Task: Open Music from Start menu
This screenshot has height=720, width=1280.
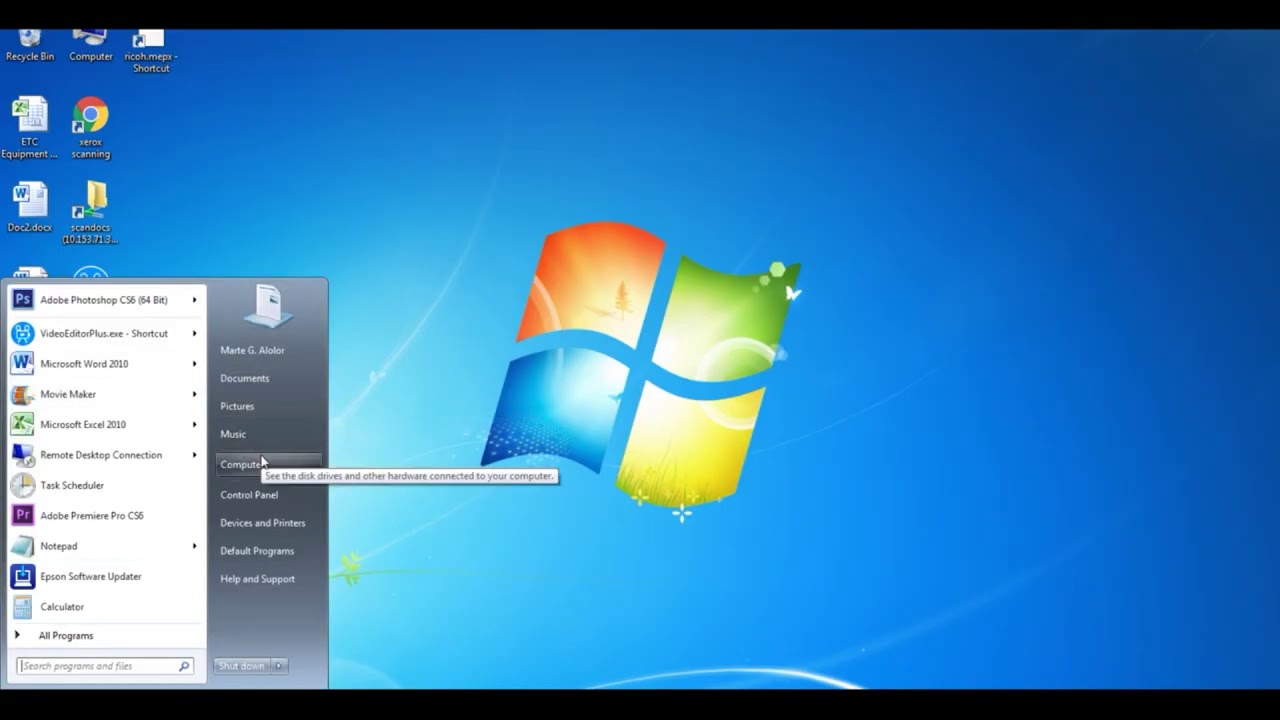Action: [x=233, y=434]
